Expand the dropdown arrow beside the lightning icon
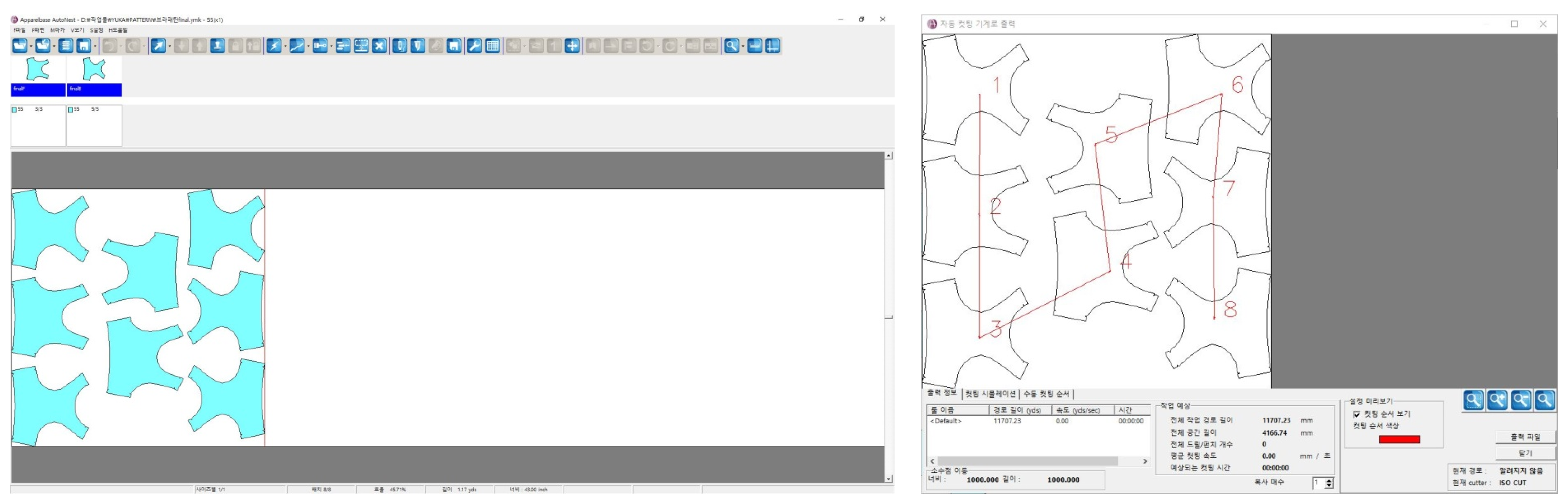This screenshot has width=1568, height=504. [x=285, y=46]
